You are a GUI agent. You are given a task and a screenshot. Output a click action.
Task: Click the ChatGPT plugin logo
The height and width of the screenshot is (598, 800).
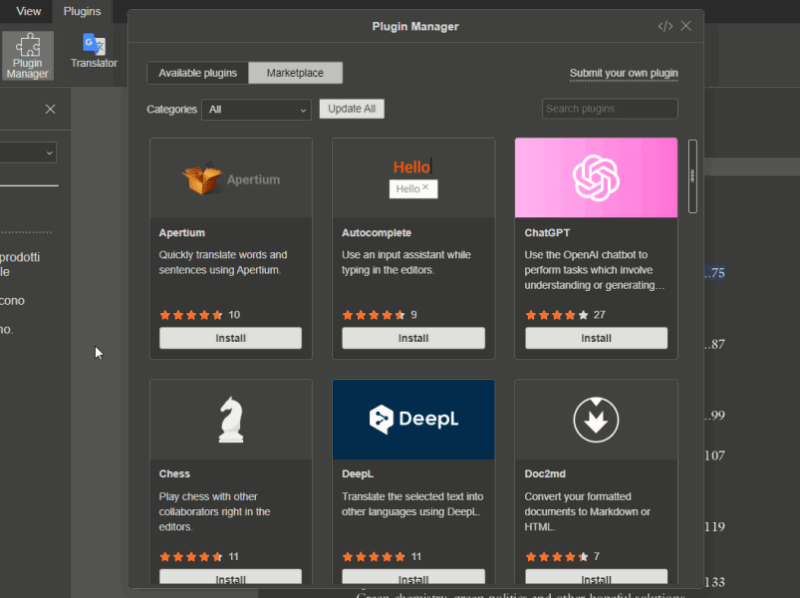click(596, 177)
